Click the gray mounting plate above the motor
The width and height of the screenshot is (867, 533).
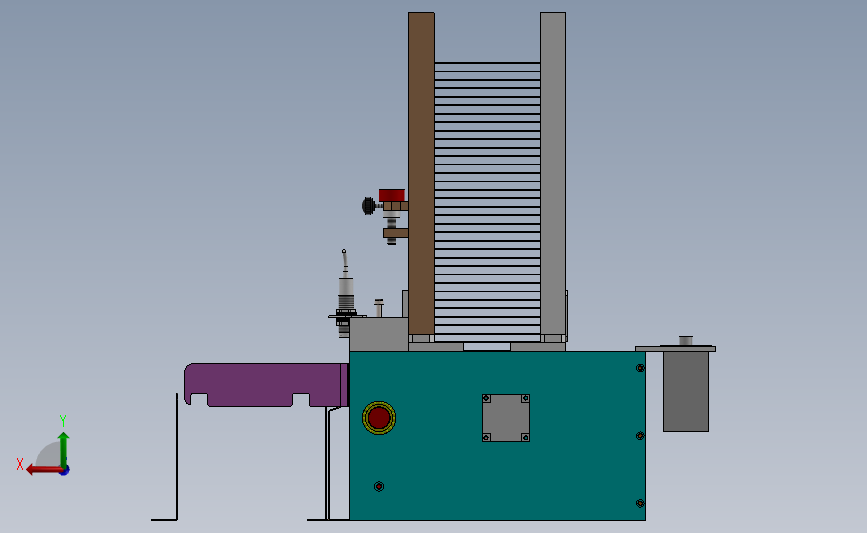coord(675,349)
